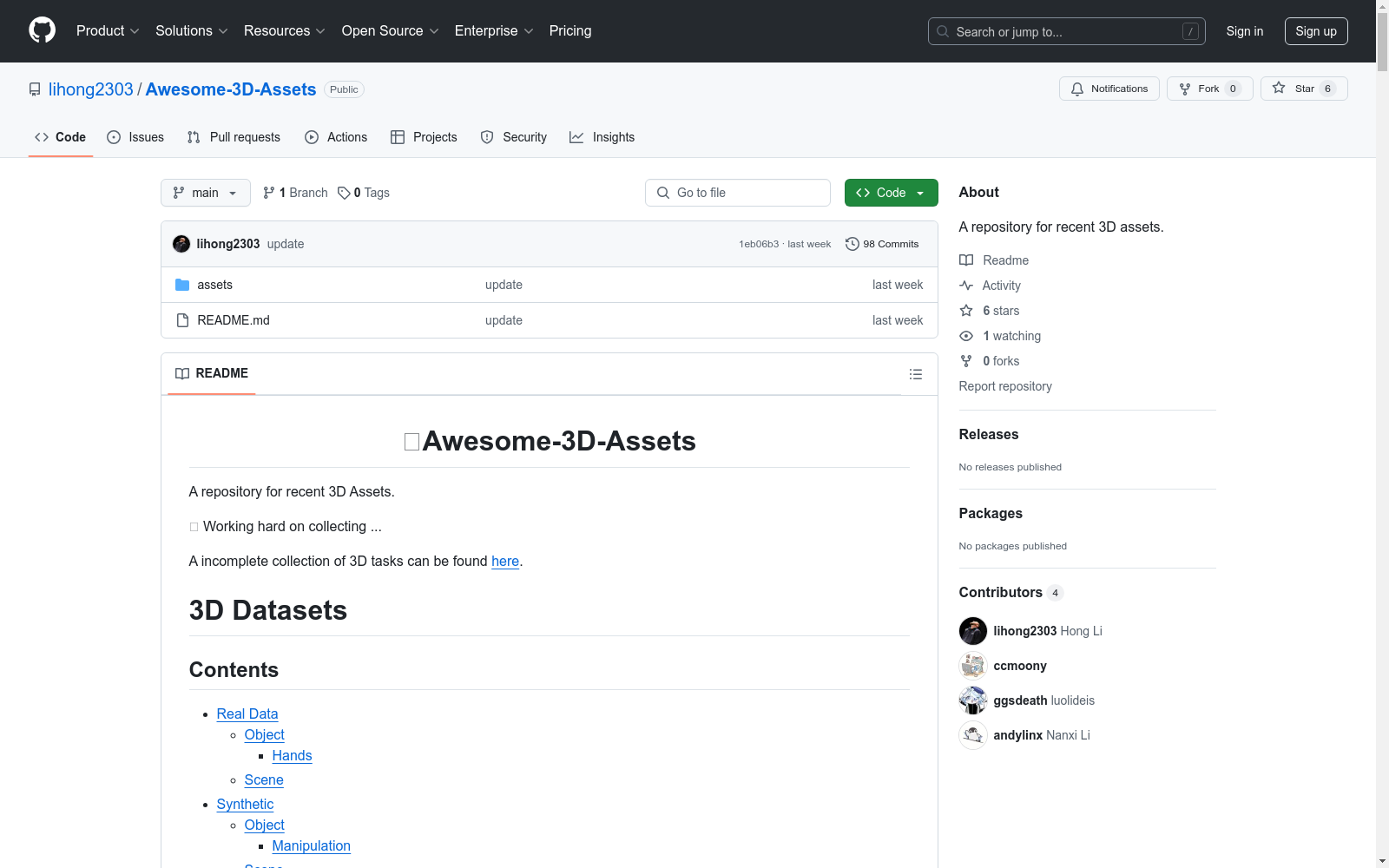Expand the Resources menu
The image size is (1389, 868).
tap(285, 31)
